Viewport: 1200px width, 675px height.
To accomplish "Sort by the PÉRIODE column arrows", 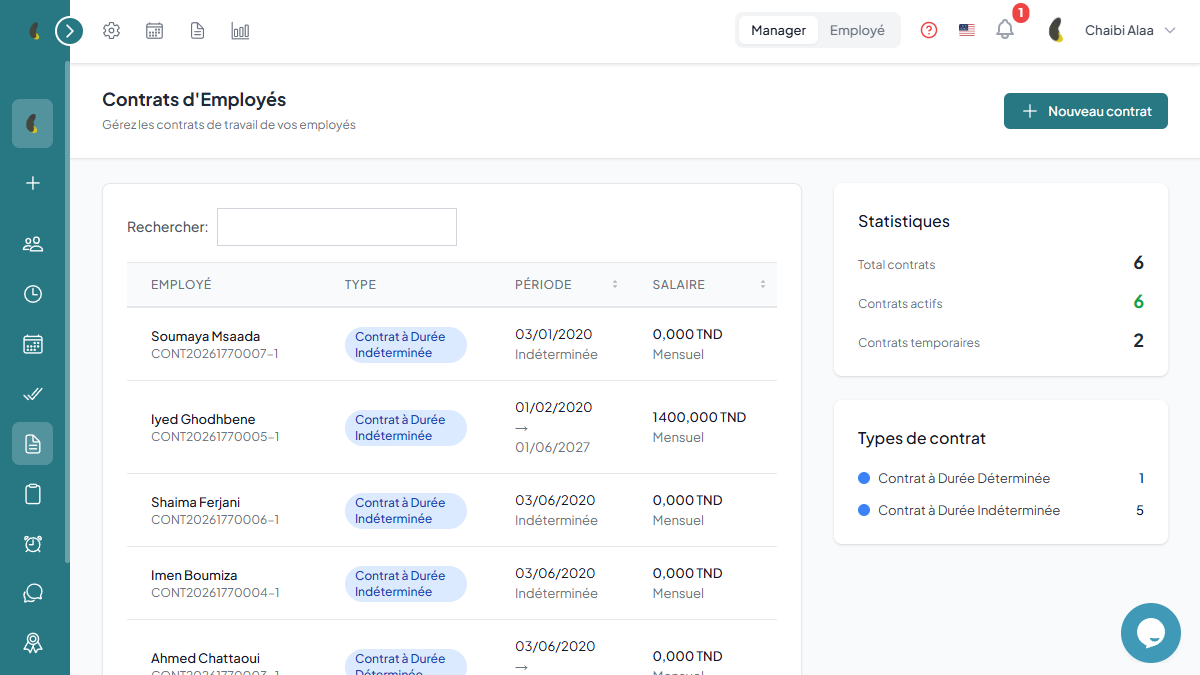I will (615, 285).
